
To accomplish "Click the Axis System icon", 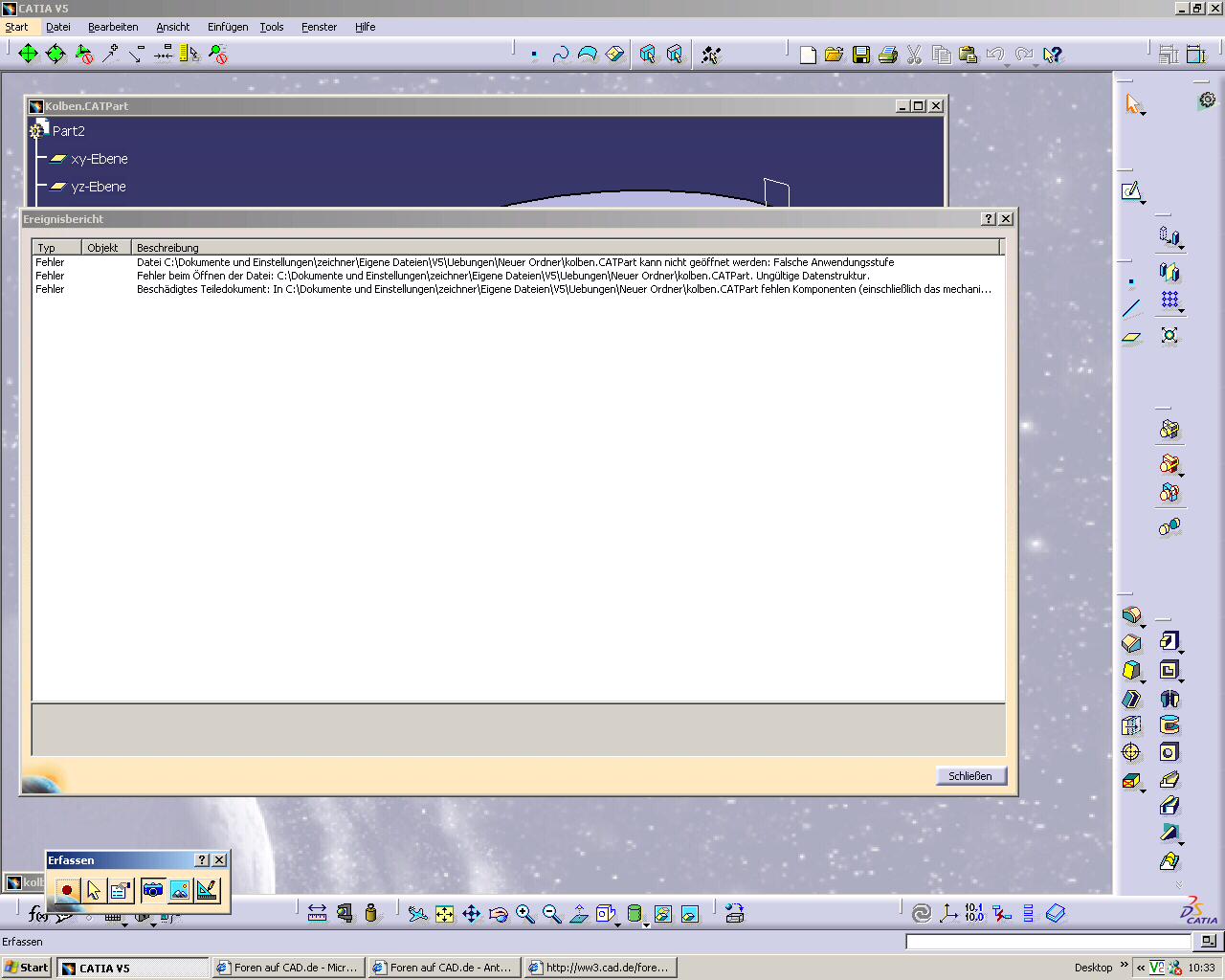I will (948, 913).
